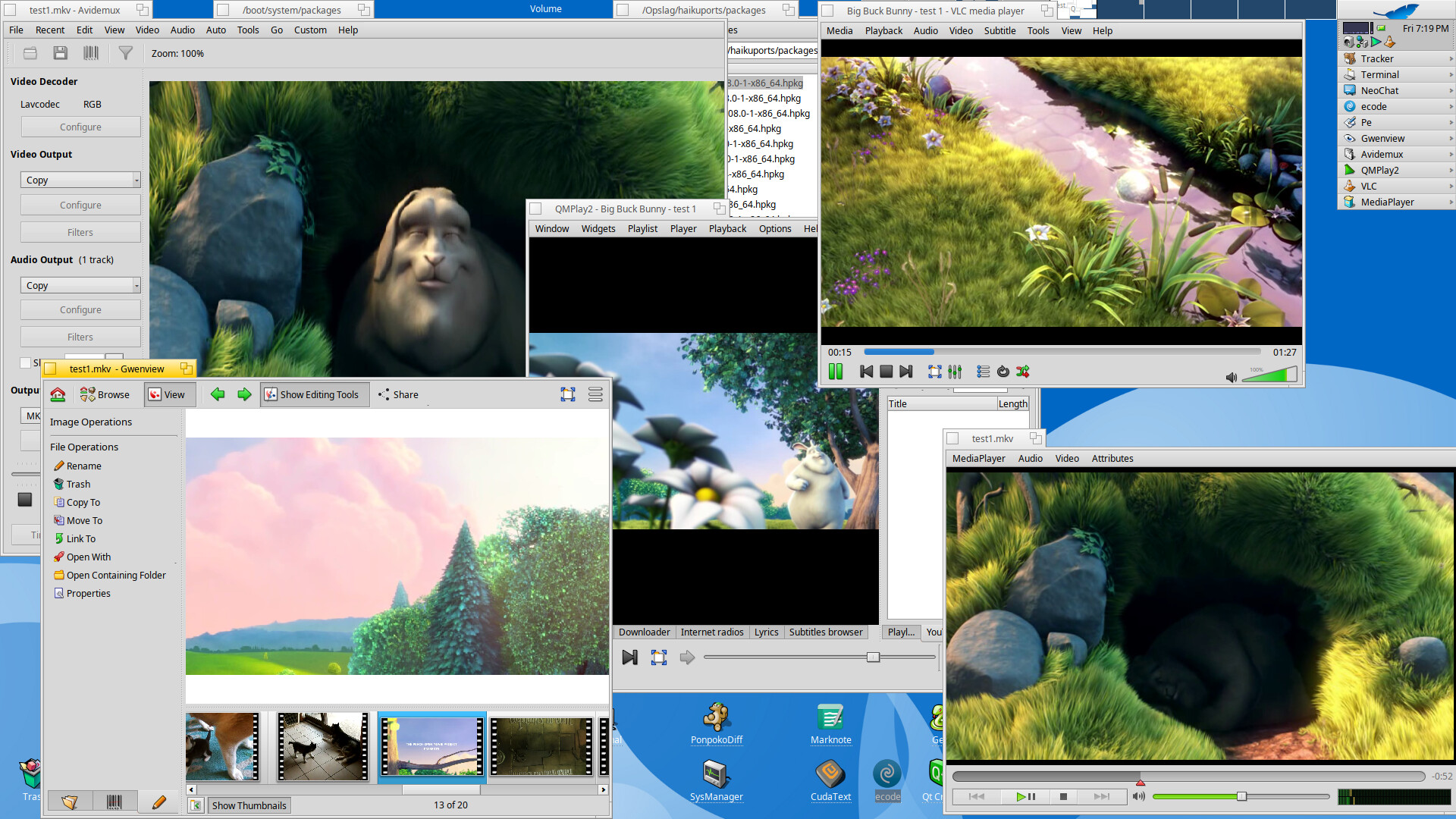Click Avidemux save video icon
1456x819 pixels.
click(x=61, y=53)
